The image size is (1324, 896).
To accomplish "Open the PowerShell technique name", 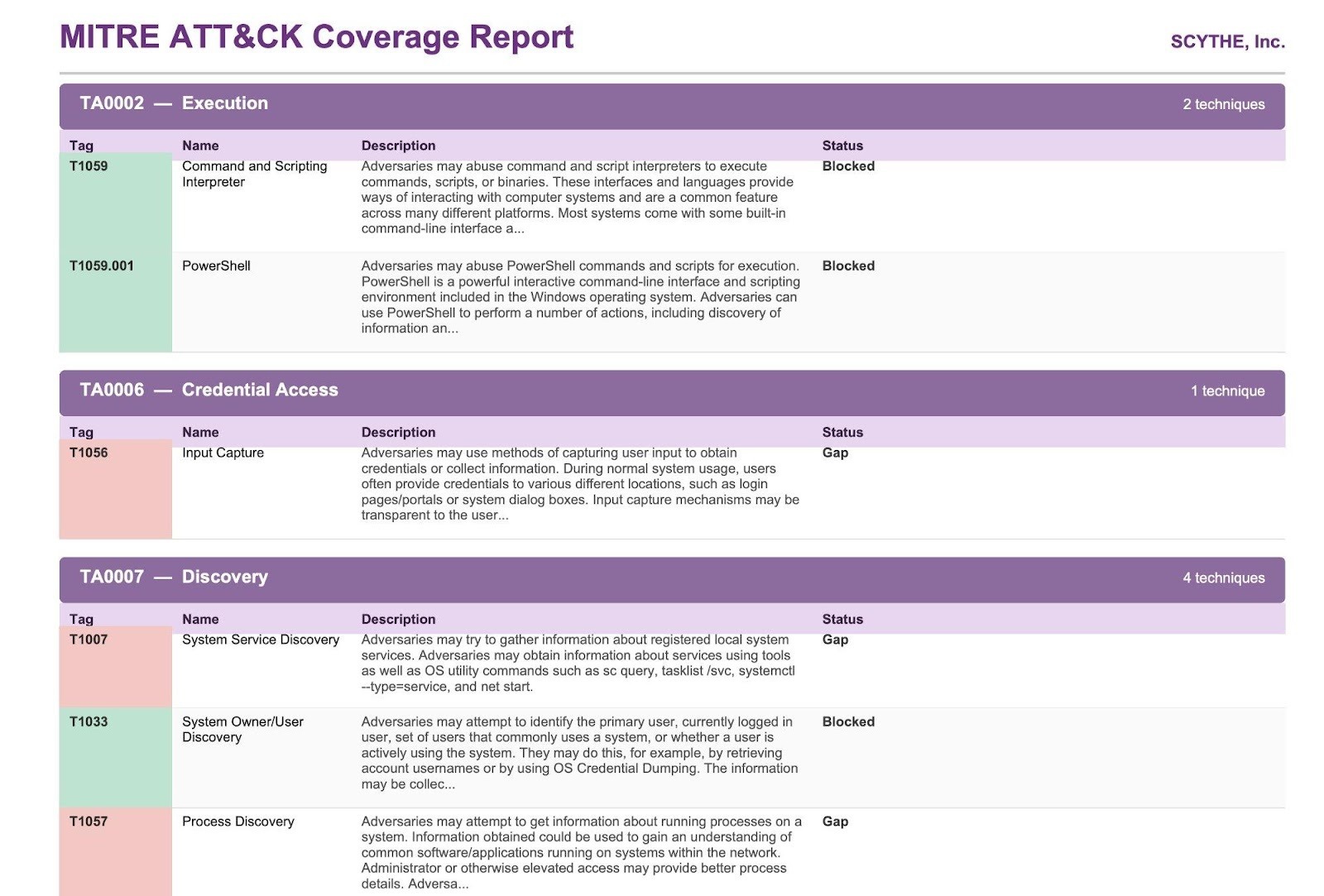I will (216, 266).
